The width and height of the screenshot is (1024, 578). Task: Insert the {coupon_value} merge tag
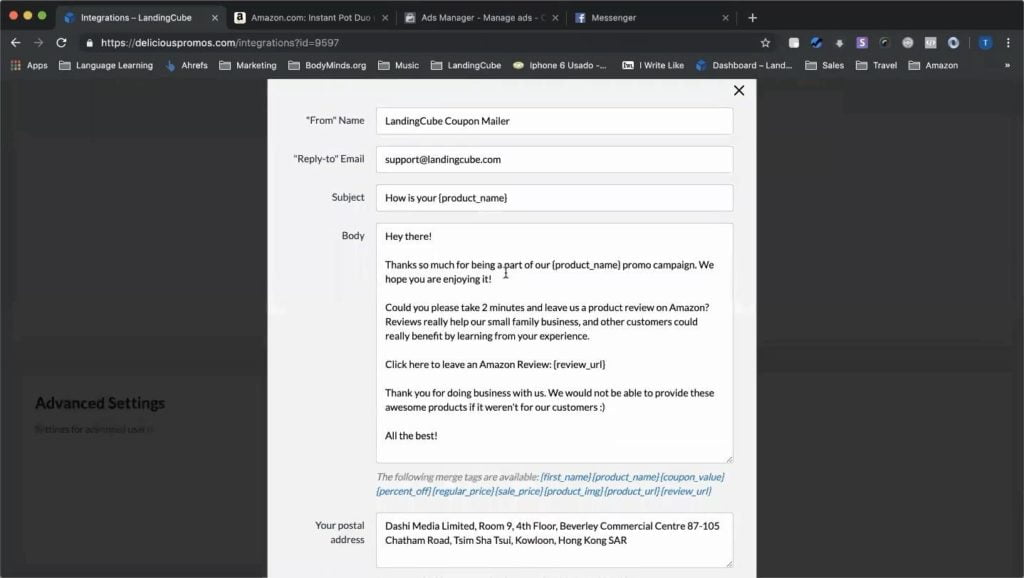click(x=692, y=477)
